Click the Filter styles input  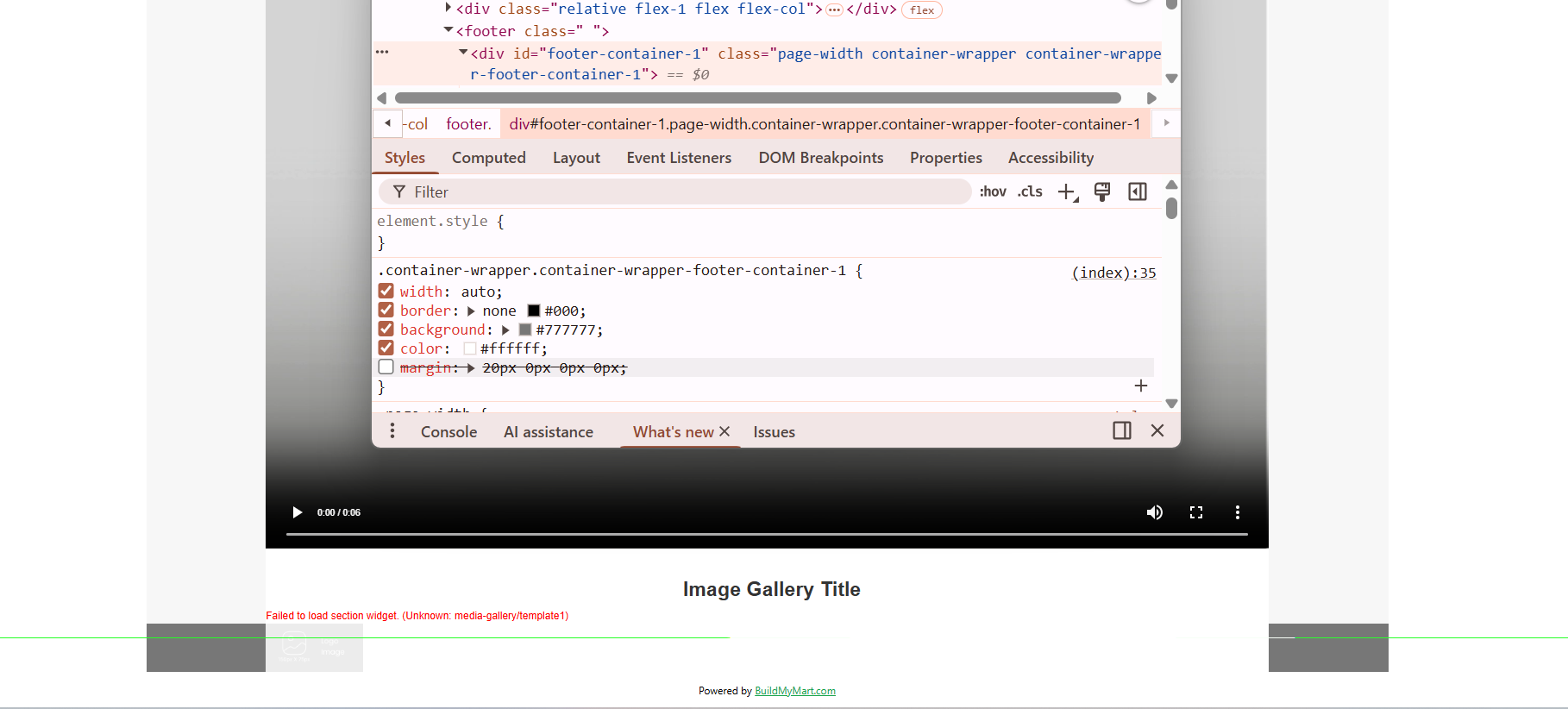click(674, 191)
